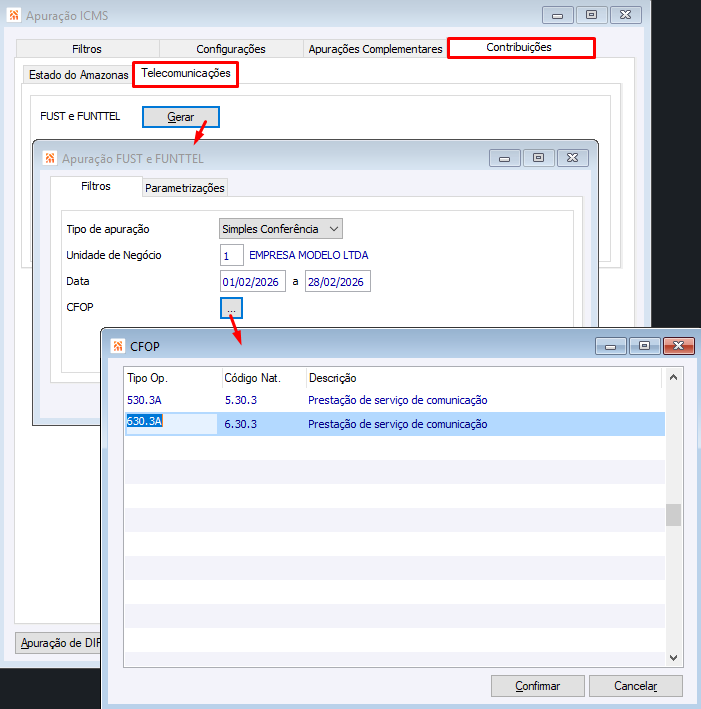Click the 6.30.3 Código Nat. cell
This screenshot has width=701, height=709.
(241, 424)
